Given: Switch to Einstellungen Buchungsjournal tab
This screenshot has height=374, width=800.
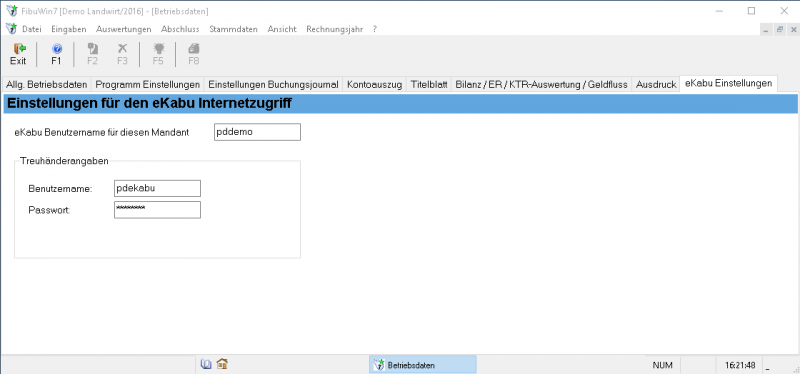Looking at the screenshot, I should (x=273, y=85).
